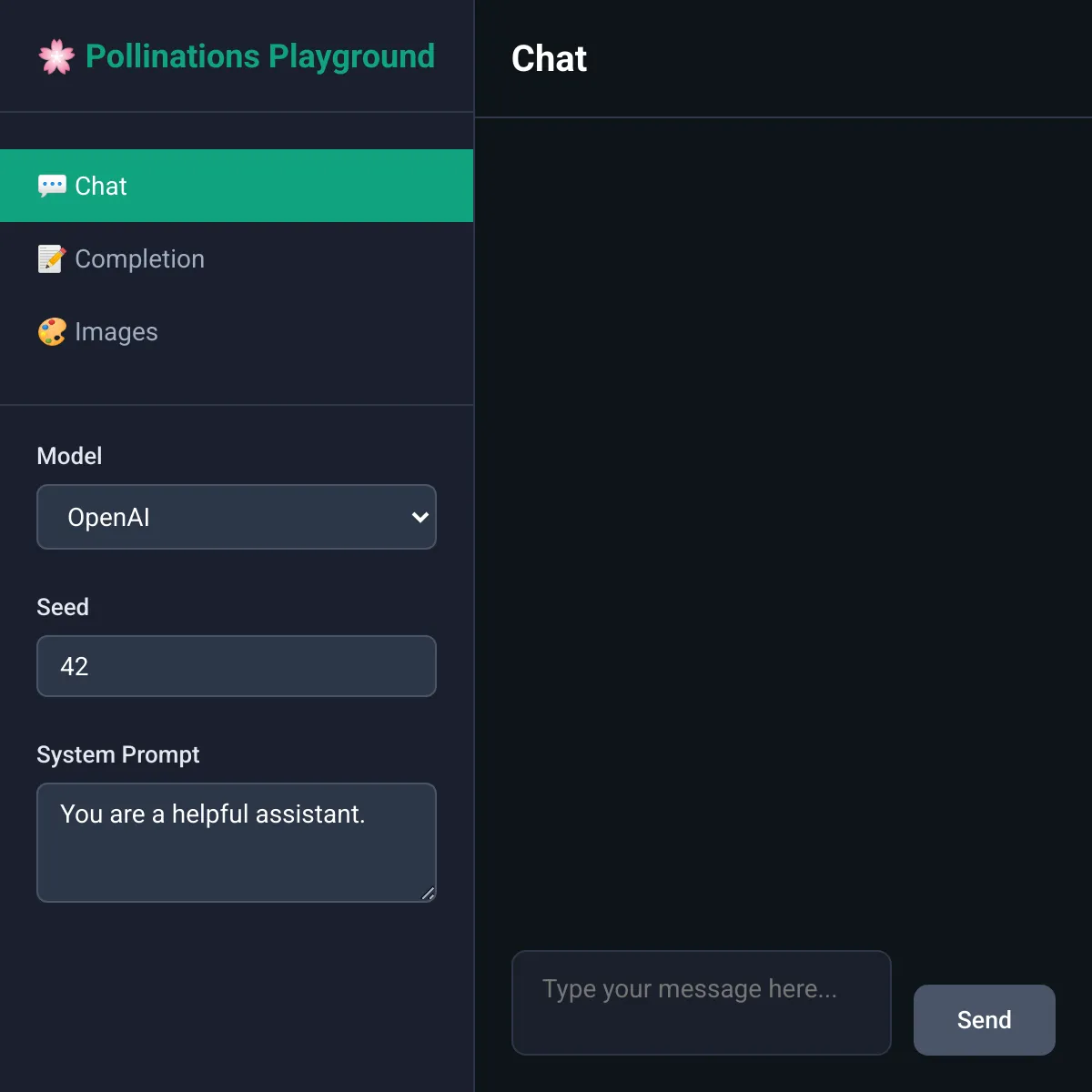This screenshot has width=1092, height=1092.
Task: Go to the Images section
Action: click(237, 331)
